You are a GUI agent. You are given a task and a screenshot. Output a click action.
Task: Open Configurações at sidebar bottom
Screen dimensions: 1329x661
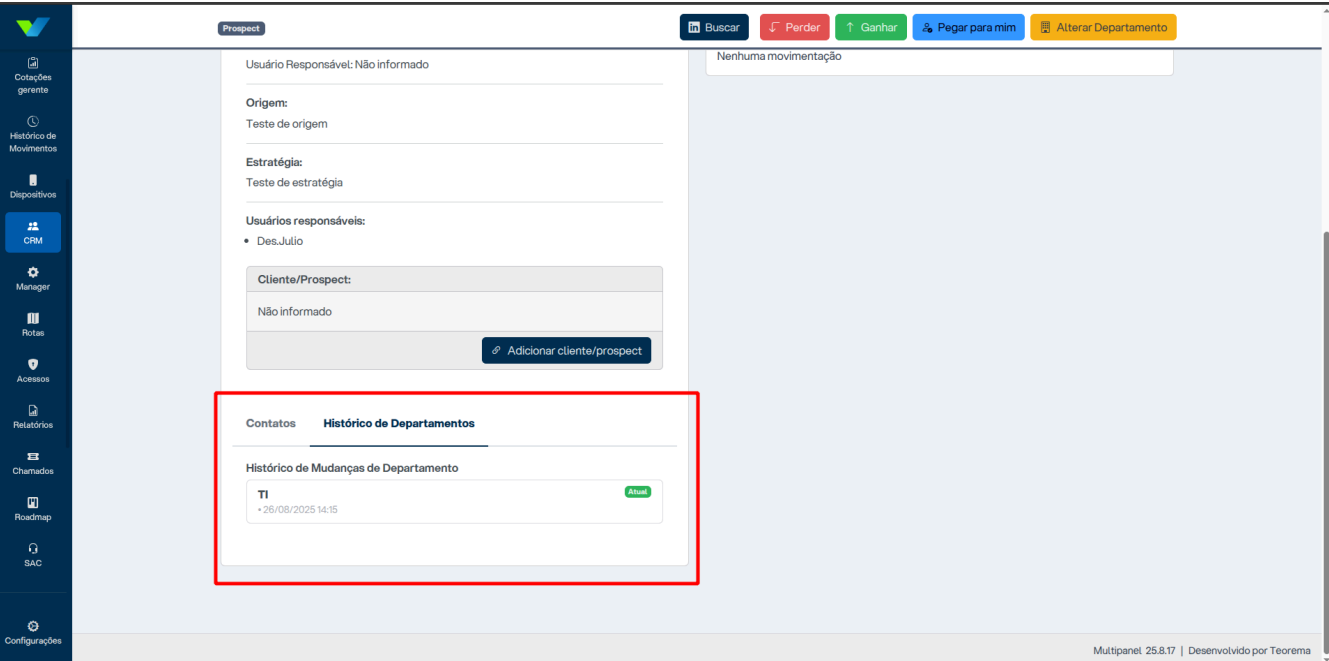[33, 633]
